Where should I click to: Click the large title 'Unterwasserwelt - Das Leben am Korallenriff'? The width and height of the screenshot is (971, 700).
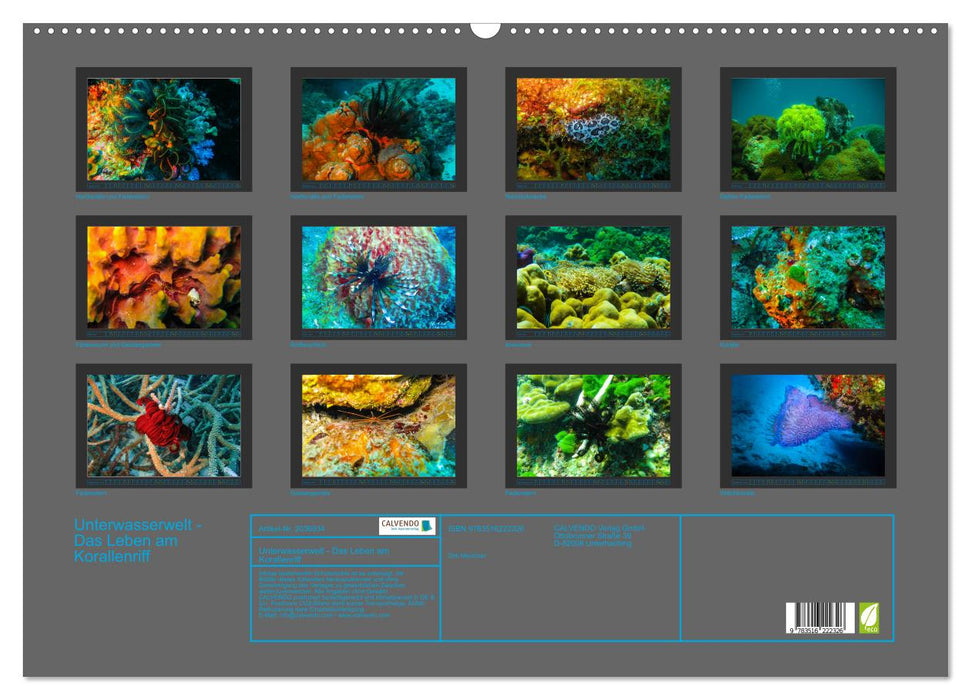coord(138,541)
